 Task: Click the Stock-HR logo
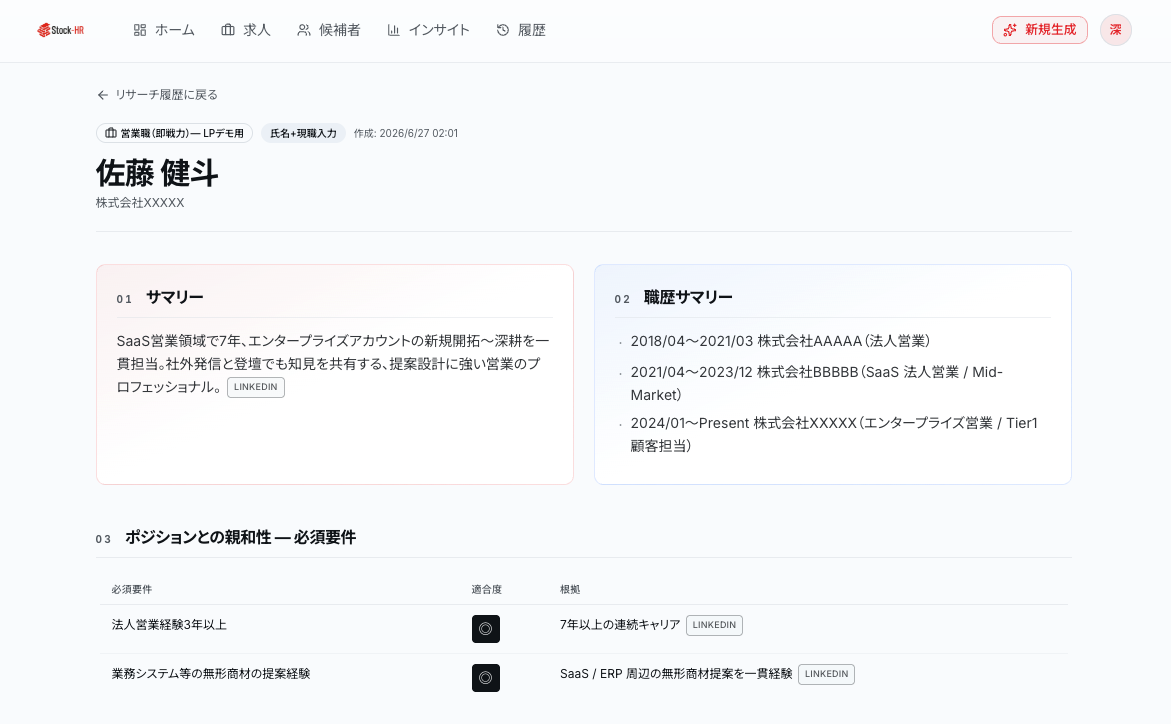(60, 30)
